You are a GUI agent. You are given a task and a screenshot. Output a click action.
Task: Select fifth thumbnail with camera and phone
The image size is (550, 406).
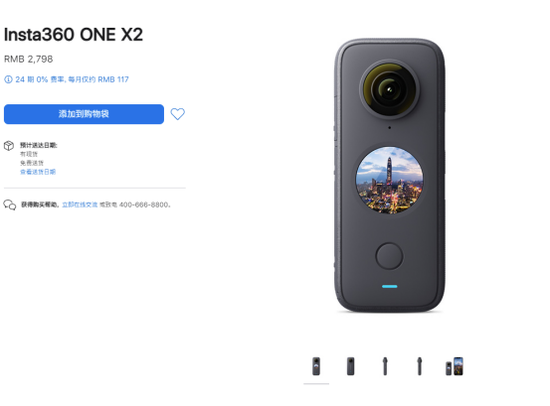[454, 366]
